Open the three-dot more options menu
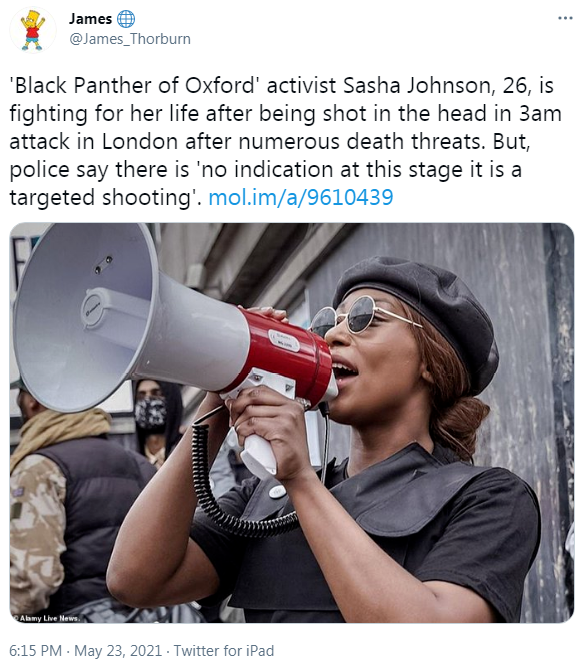This screenshot has height=670, width=583. (565, 18)
